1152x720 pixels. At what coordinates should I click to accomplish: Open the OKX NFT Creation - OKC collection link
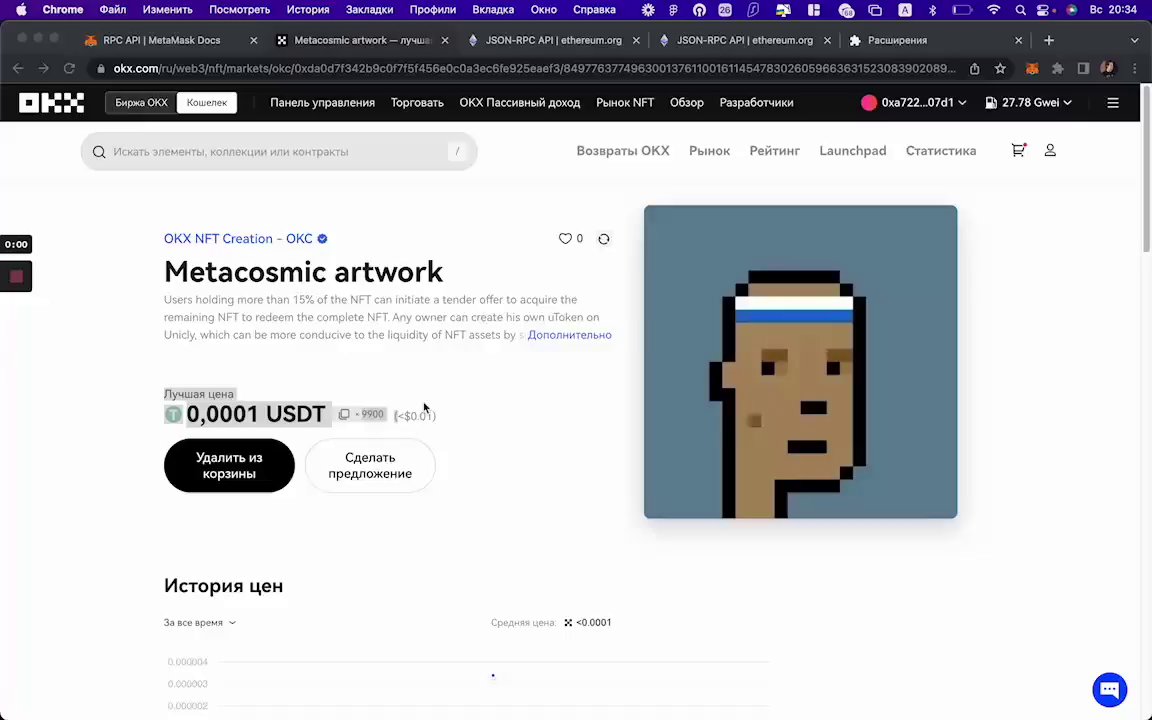[x=238, y=239]
